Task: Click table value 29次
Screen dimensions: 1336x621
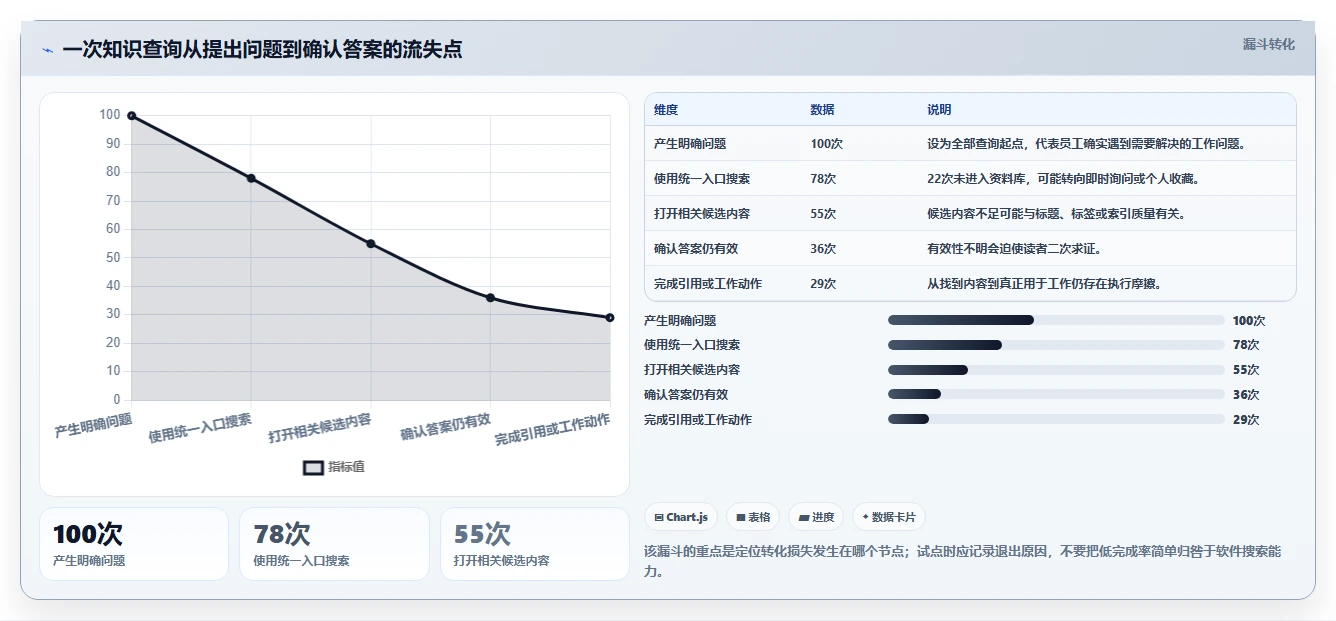Action: (823, 284)
